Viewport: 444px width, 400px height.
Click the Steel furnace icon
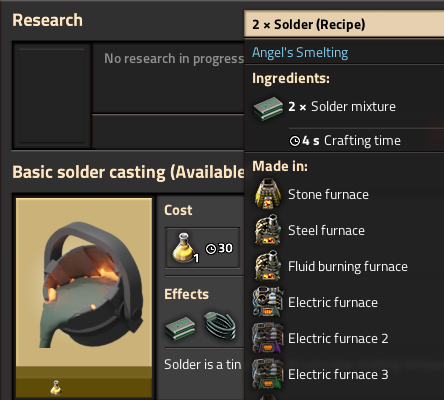point(268,230)
